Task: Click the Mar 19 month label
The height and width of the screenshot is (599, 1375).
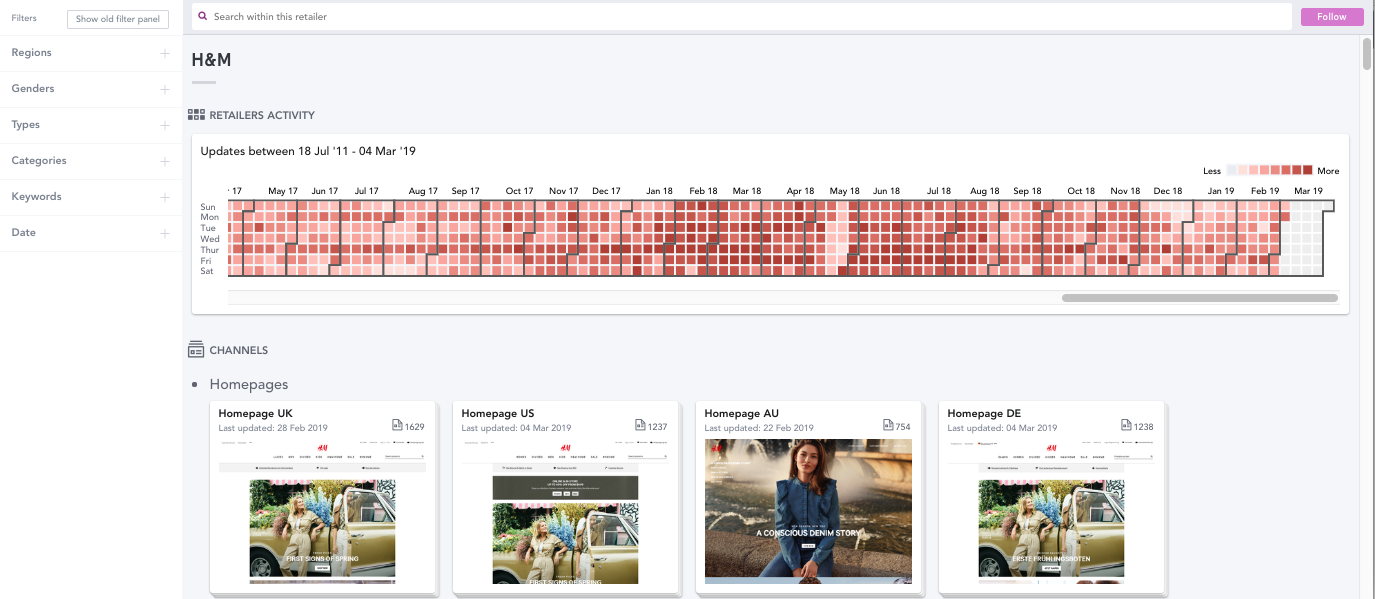Action: tap(1308, 190)
